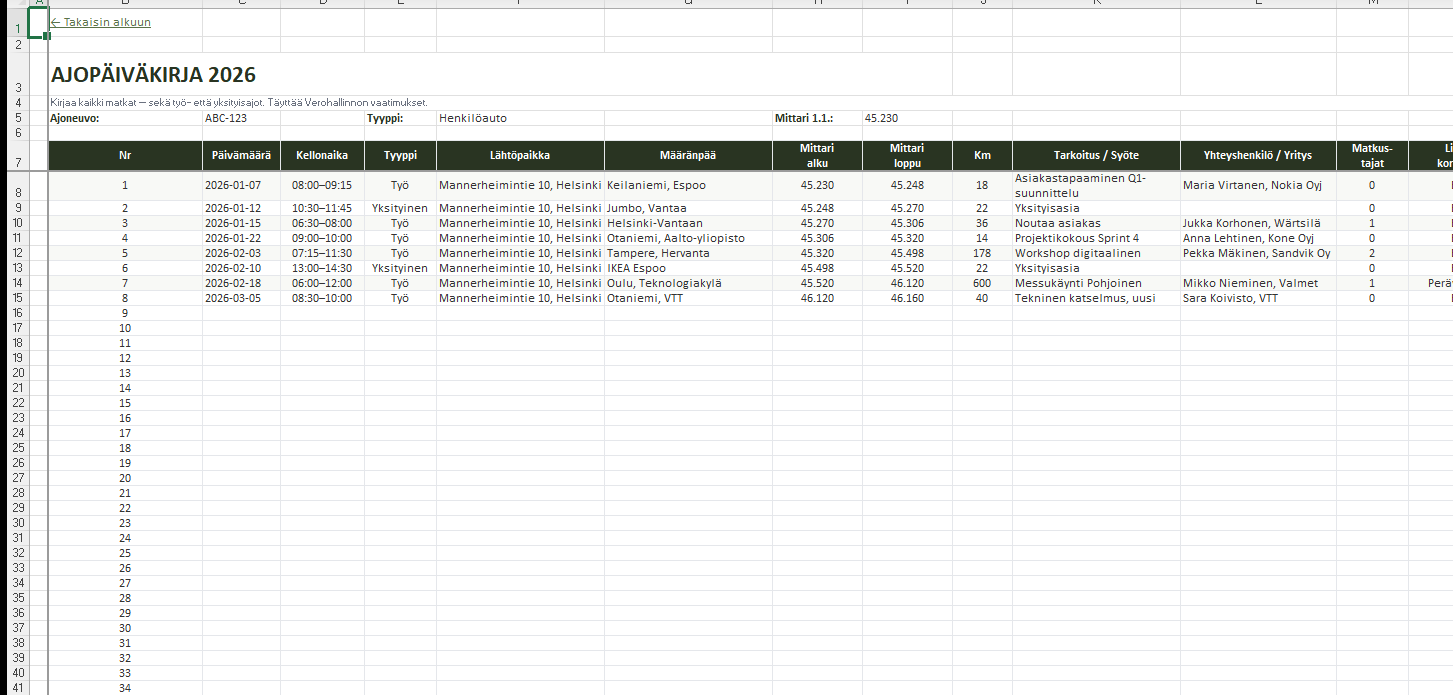The width and height of the screenshot is (1453, 695).
Task: Select the 'AJOPÄIVÄKIRJA 2026' title cell
Action: (x=153, y=75)
